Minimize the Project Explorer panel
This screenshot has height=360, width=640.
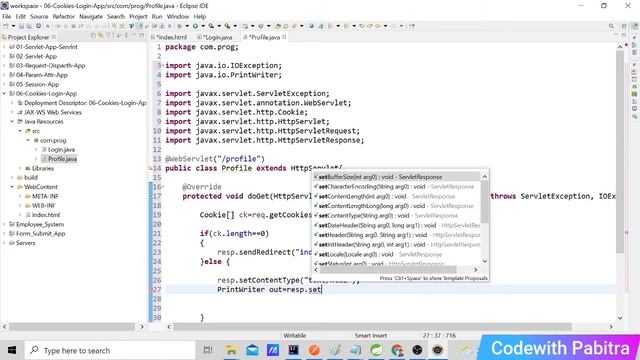tap(134, 36)
